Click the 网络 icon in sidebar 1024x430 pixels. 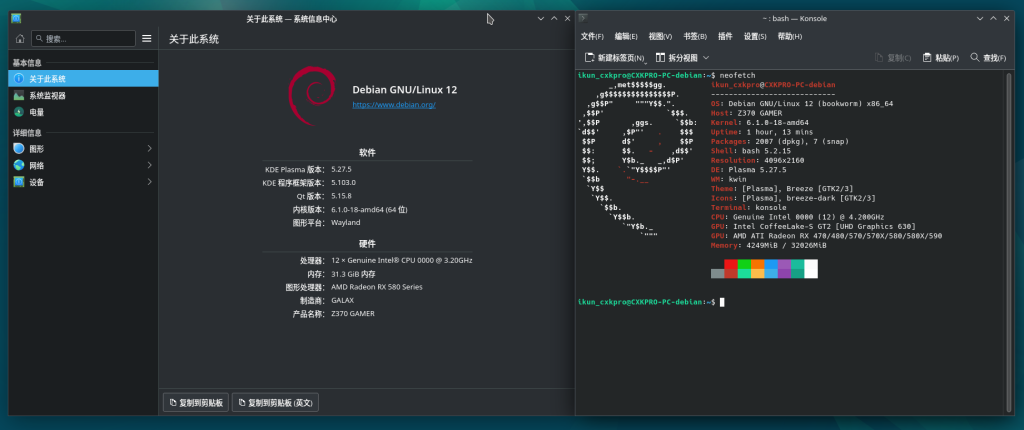pyautogui.click(x=19, y=165)
